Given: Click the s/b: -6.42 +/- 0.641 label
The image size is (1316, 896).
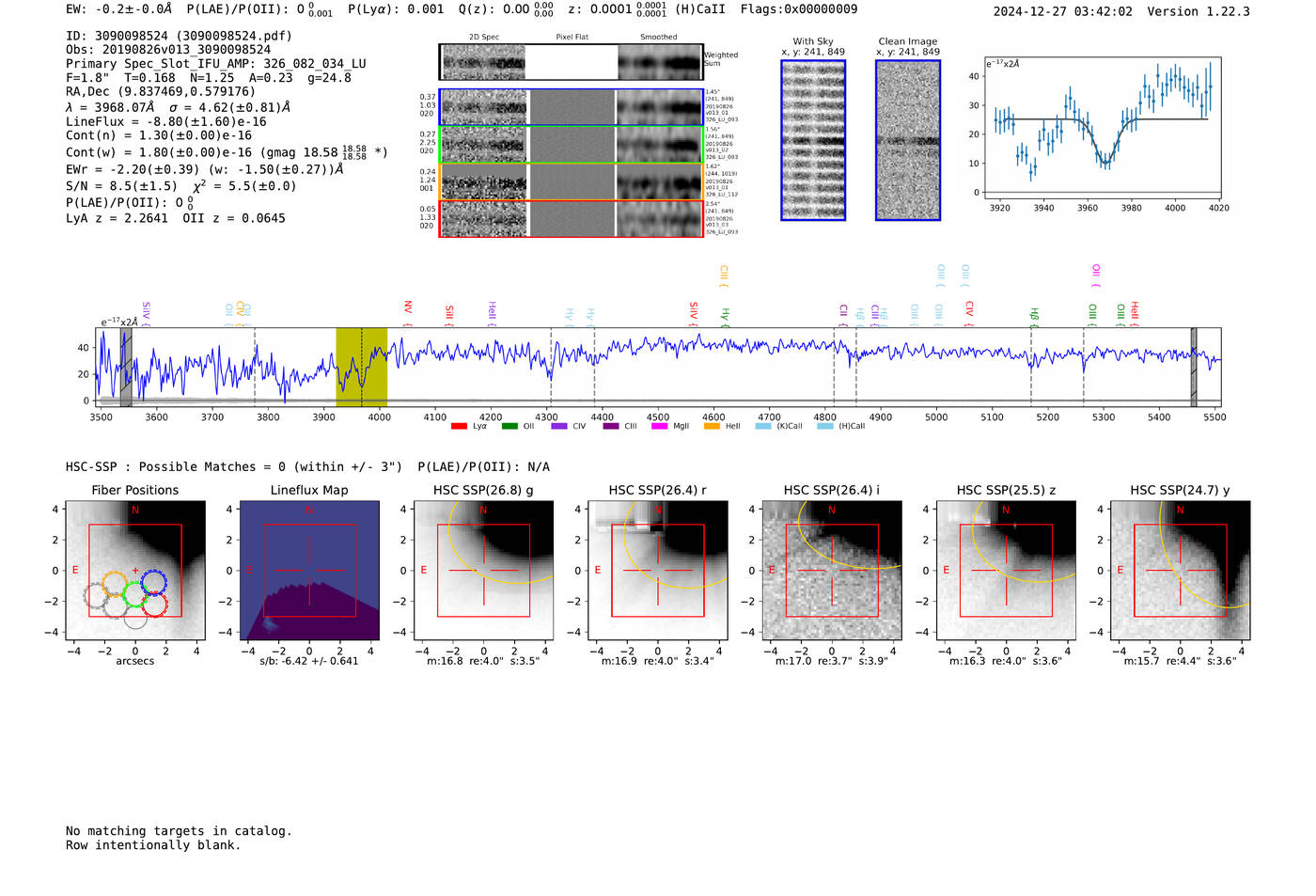Looking at the screenshot, I should (x=309, y=661).
